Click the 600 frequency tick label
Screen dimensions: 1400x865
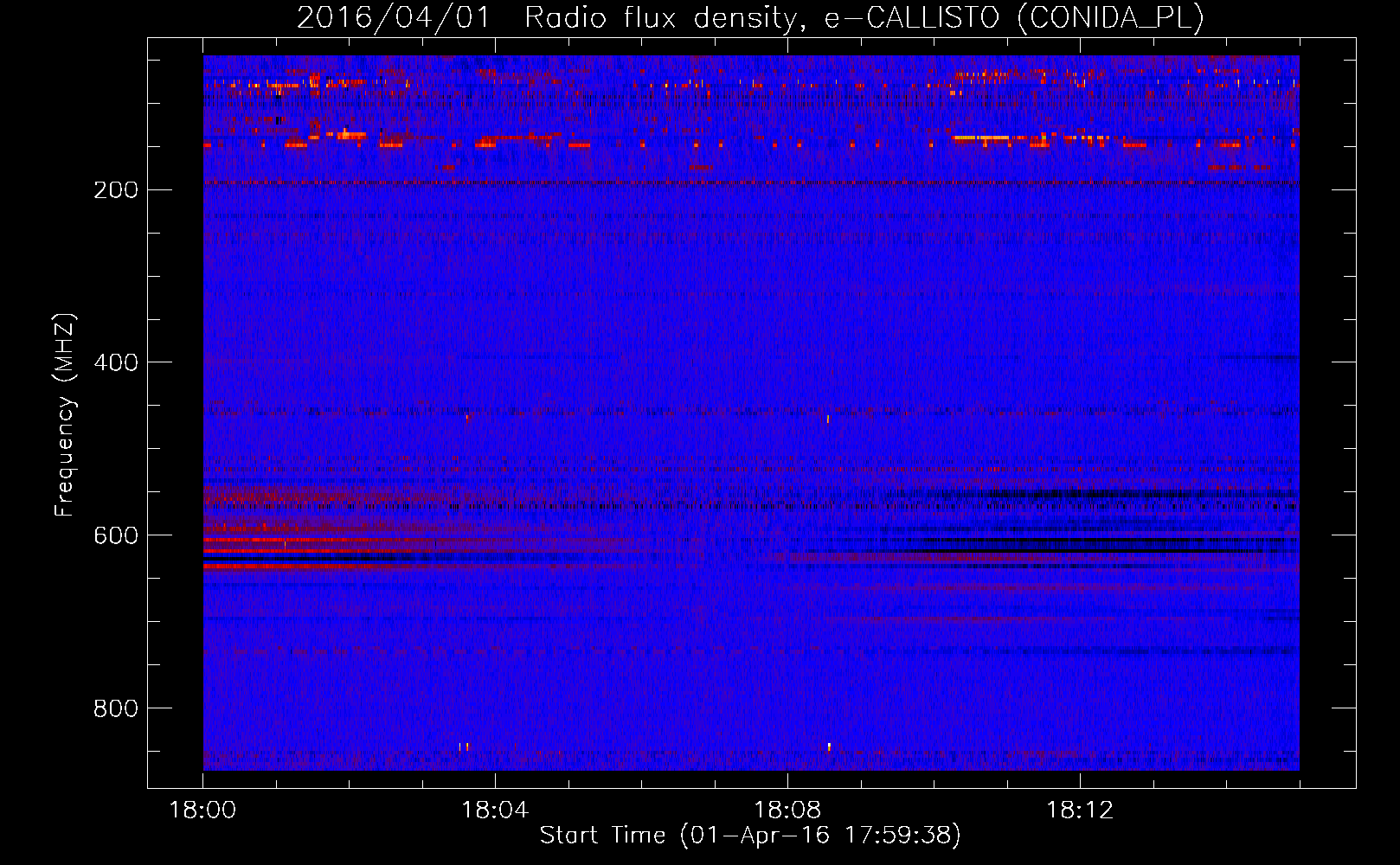[116, 535]
